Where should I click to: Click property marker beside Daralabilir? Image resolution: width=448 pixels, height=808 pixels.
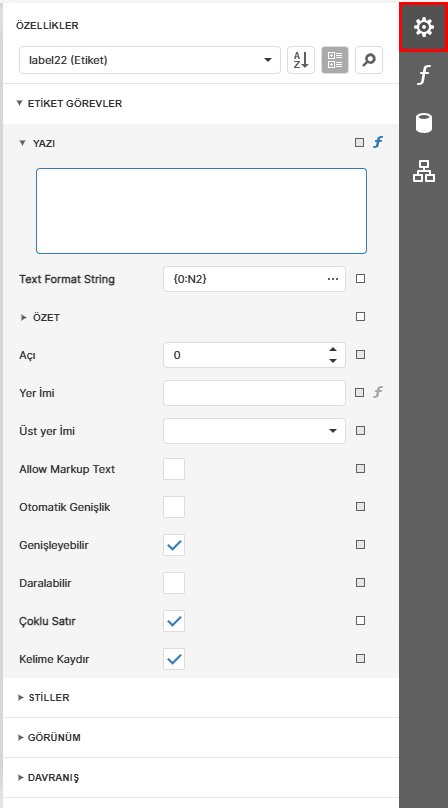click(x=360, y=582)
